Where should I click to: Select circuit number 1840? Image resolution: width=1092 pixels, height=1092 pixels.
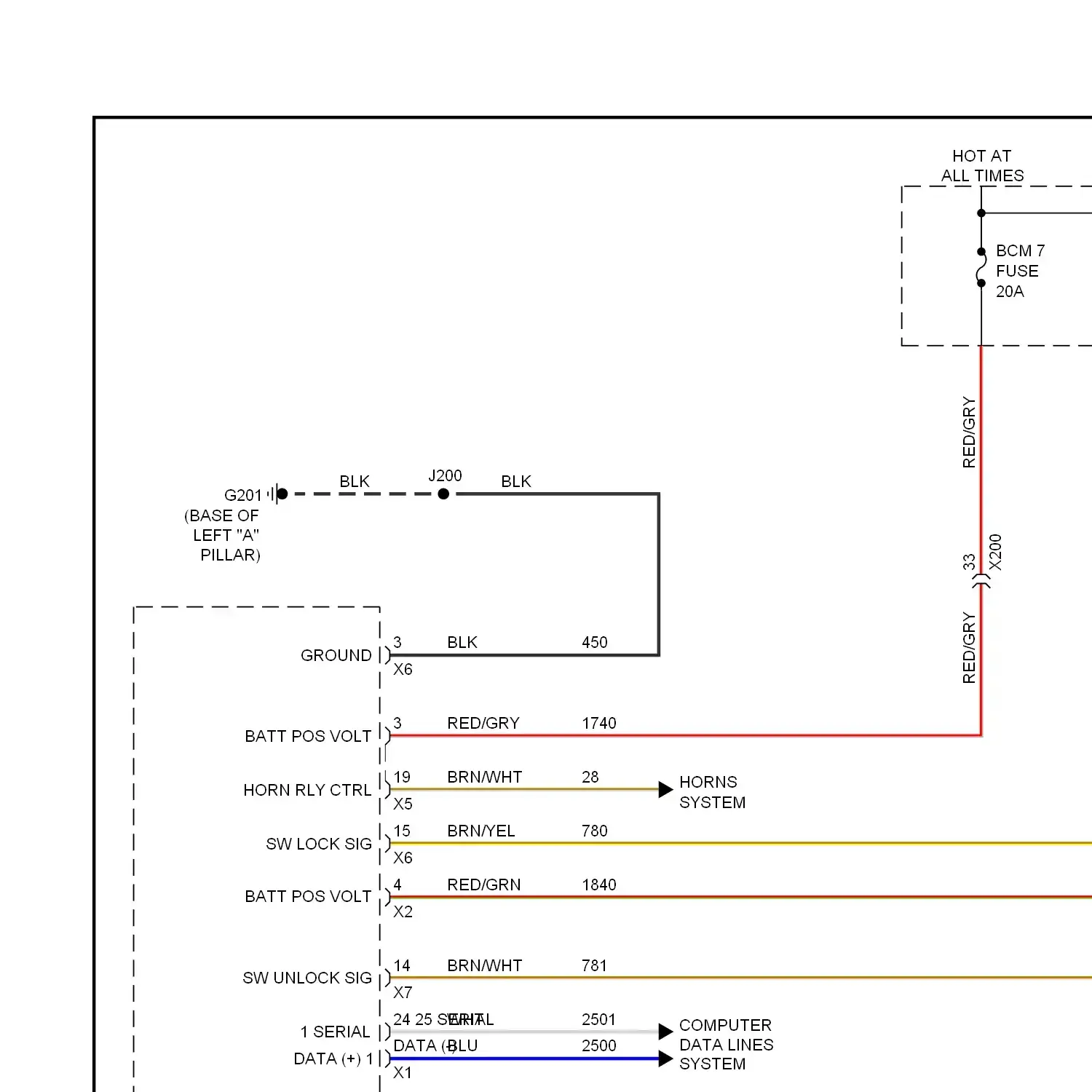pyautogui.click(x=599, y=885)
